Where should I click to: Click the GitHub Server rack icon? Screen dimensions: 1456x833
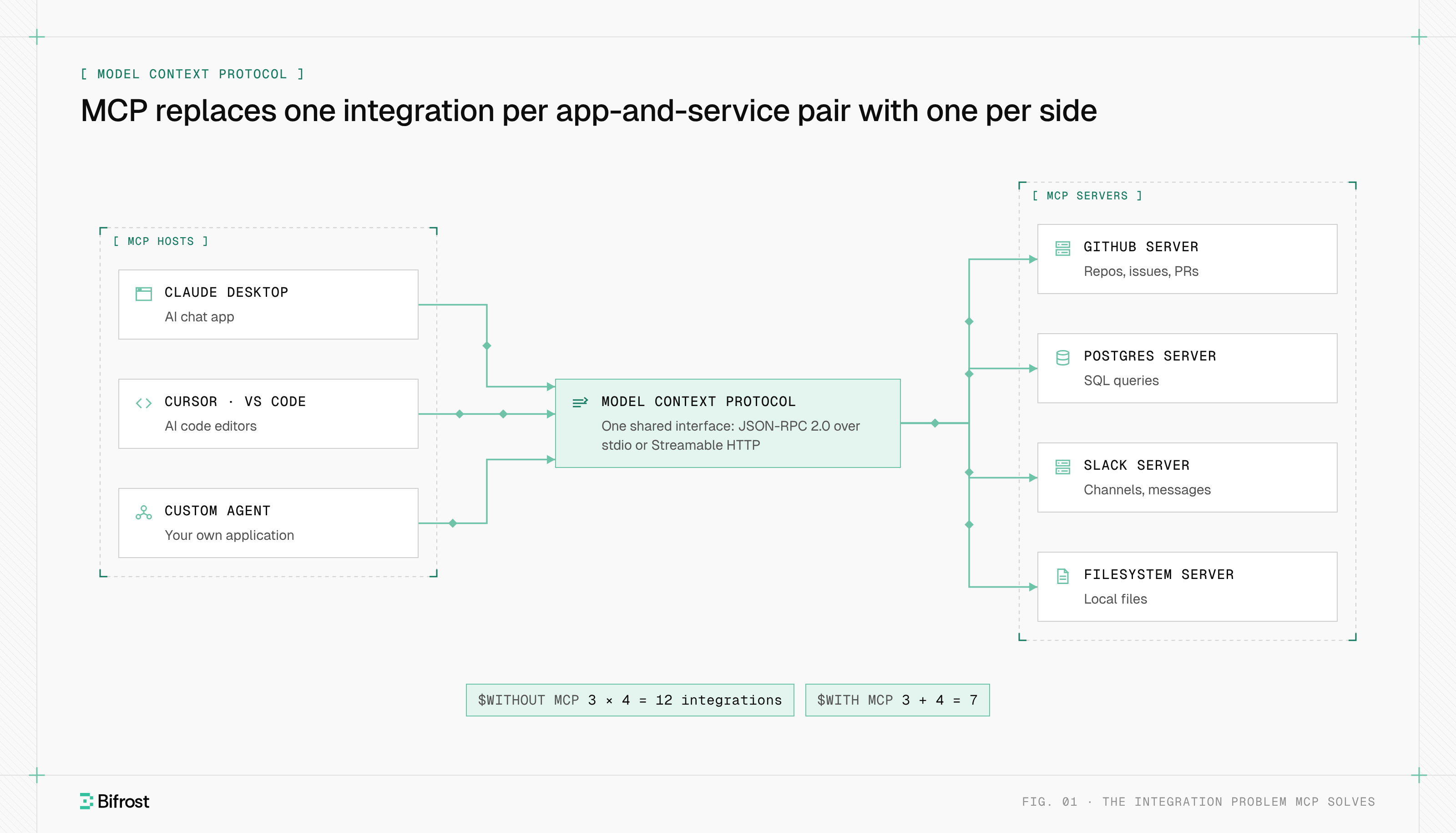[x=1062, y=248]
